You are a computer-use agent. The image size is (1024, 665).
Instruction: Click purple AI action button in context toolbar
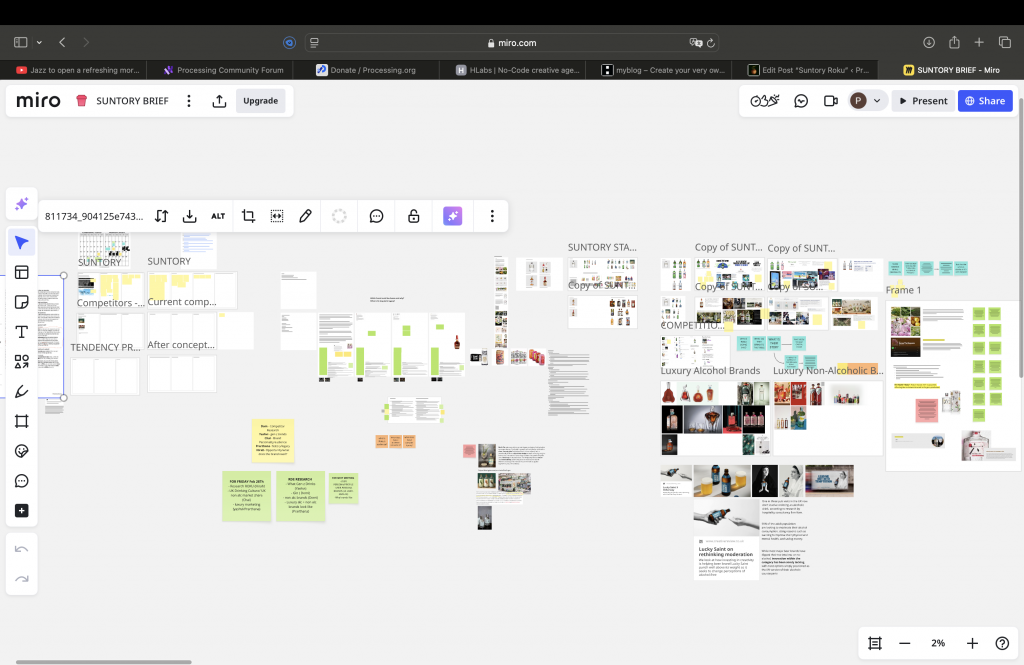[453, 216]
